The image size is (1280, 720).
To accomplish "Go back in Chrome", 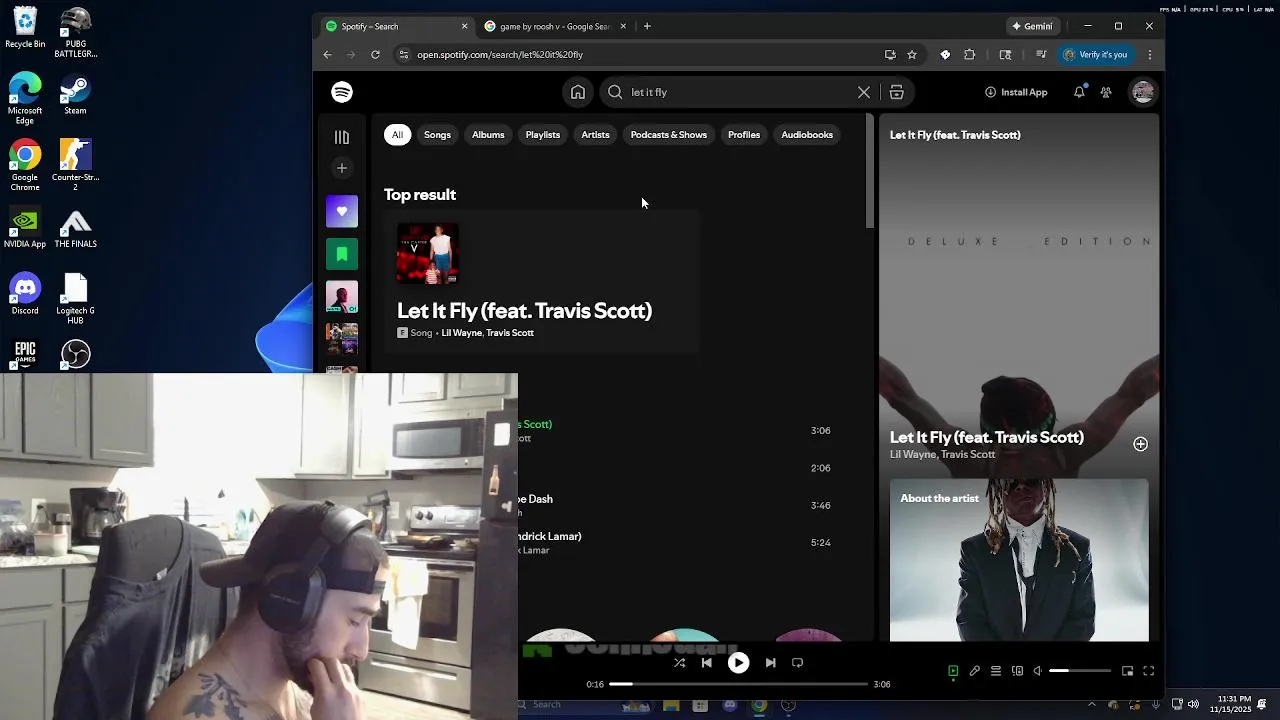I will point(327,55).
